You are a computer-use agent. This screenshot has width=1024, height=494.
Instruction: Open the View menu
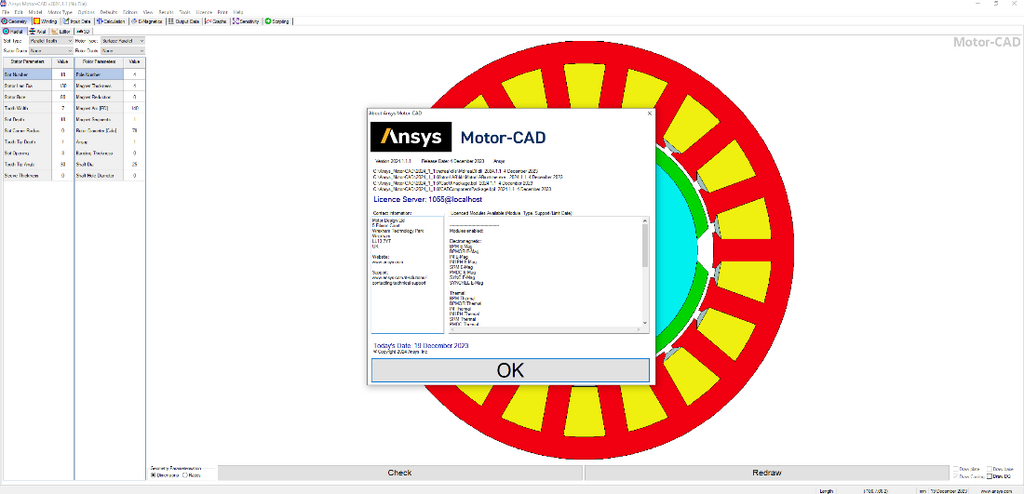tap(148, 12)
